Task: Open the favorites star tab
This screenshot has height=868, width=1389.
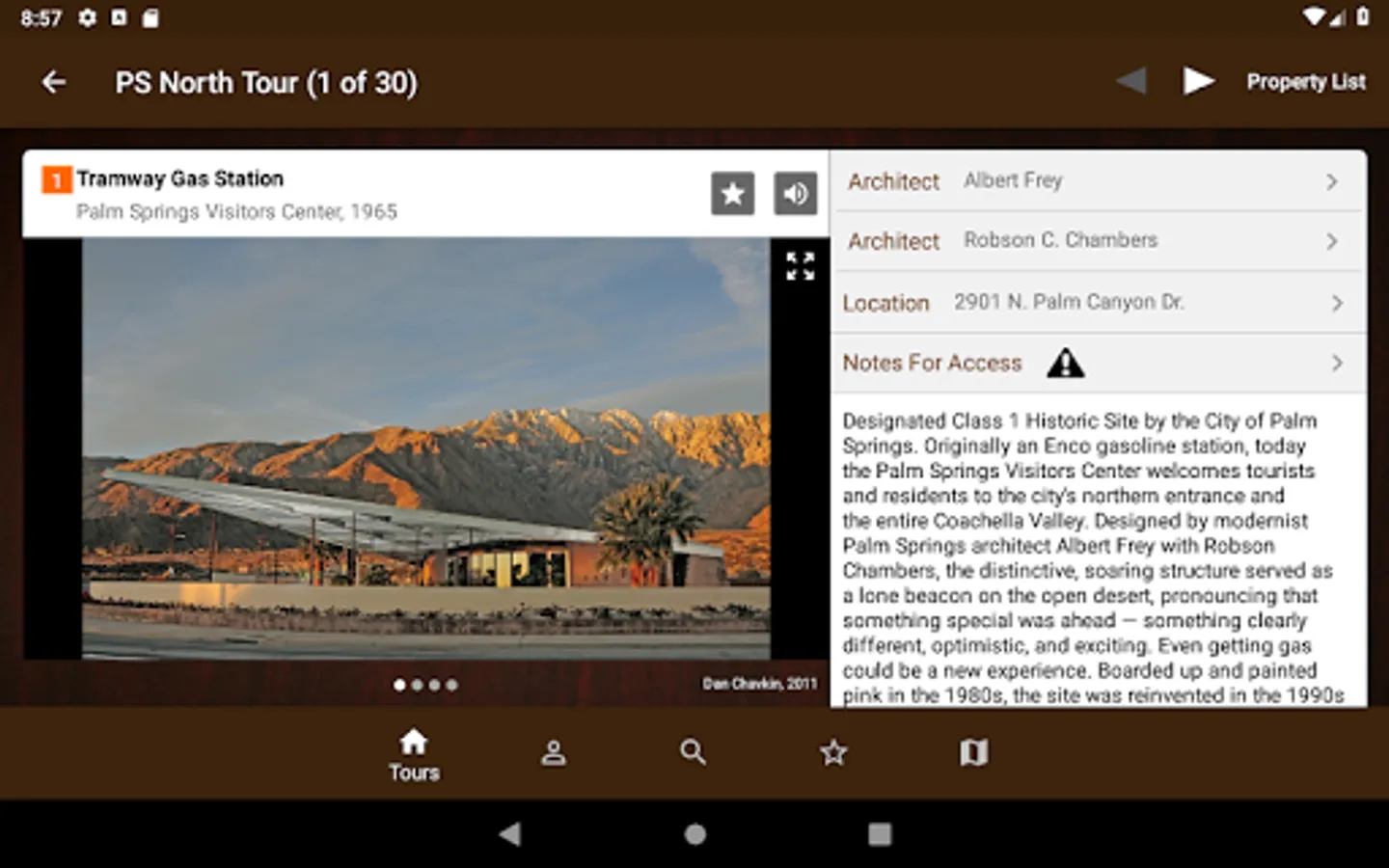Action: (833, 752)
